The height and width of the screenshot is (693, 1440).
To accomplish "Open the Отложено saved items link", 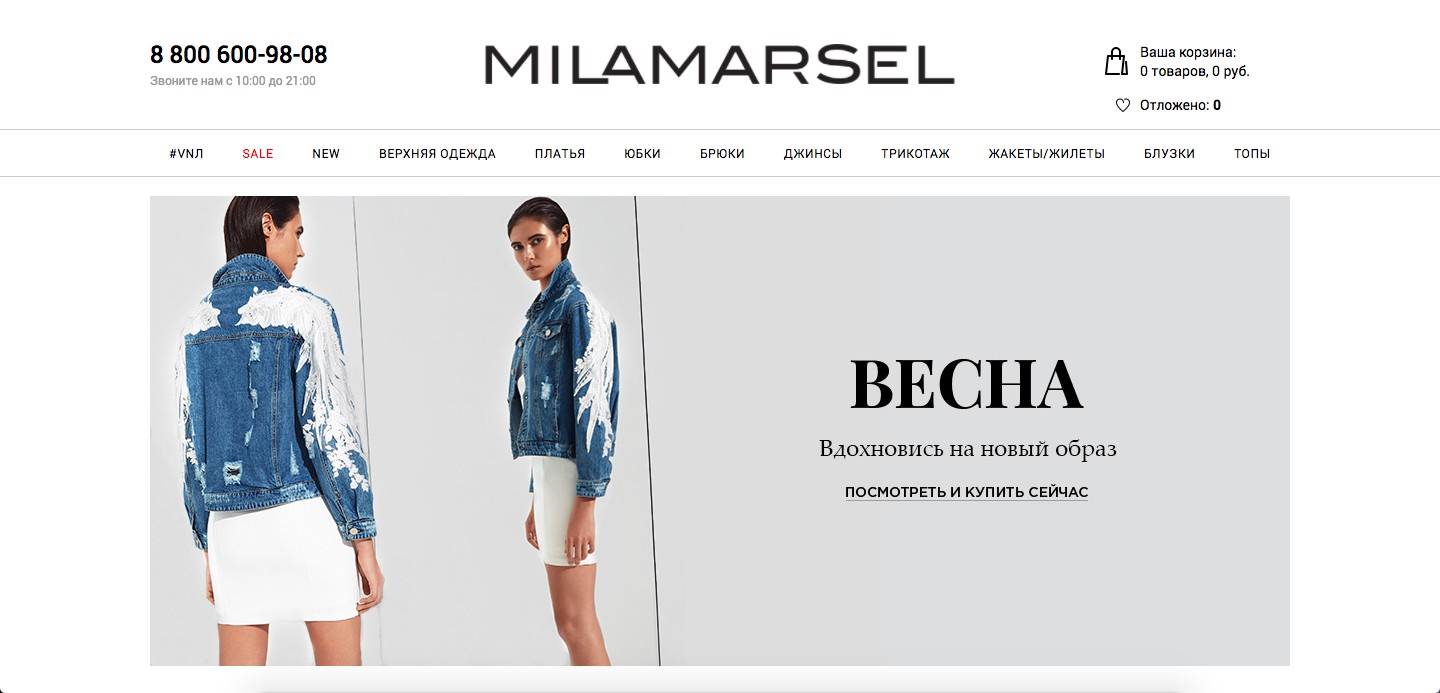I will click(x=1180, y=105).
